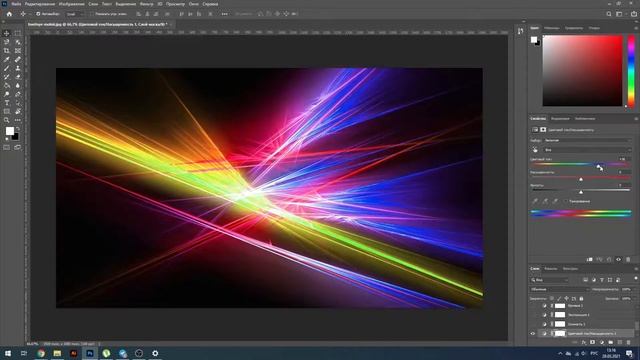Open the Набор preset dropdown
The height and width of the screenshot is (360, 640).
[587, 140]
